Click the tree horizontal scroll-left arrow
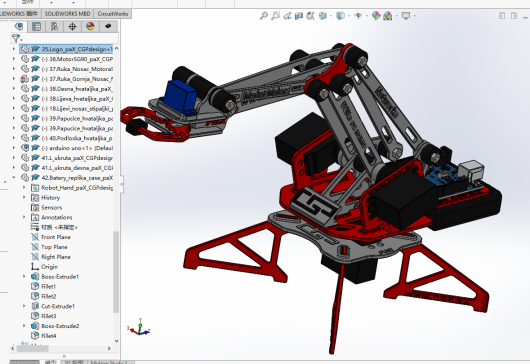The height and width of the screenshot is (364, 530). tap(13, 348)
